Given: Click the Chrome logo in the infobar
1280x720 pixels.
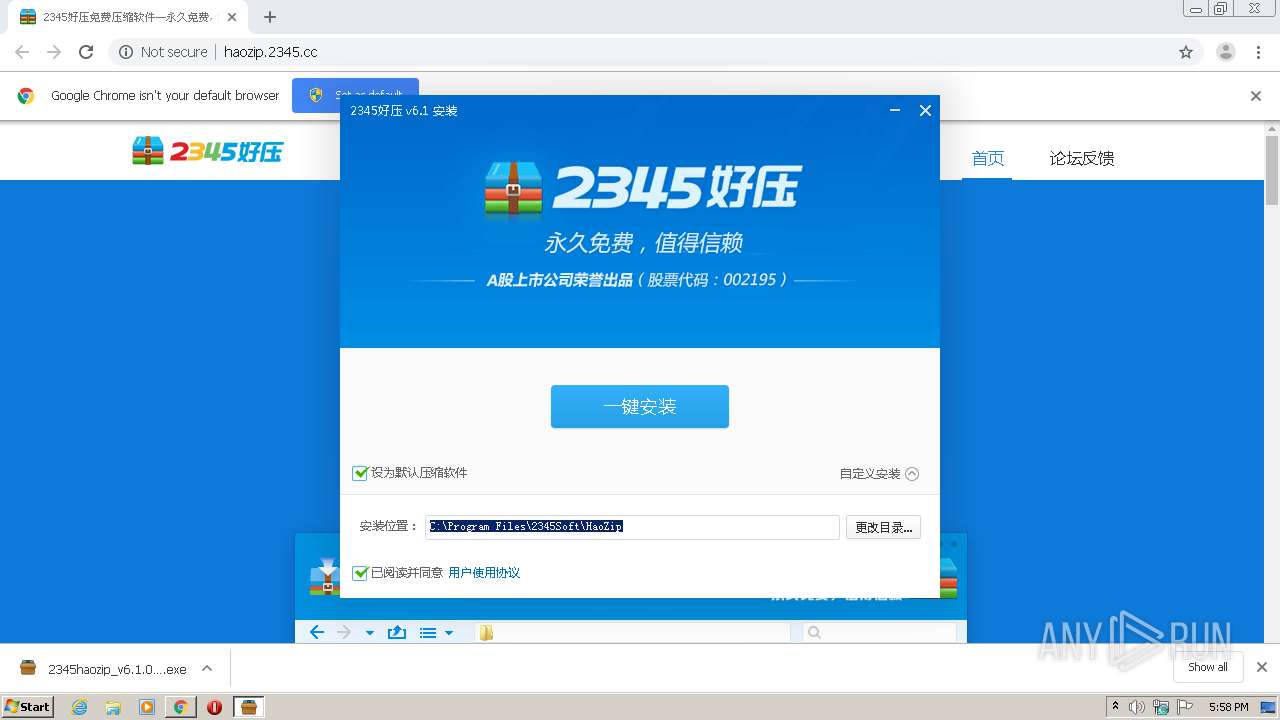Looking at the screenshot, I should (26, 96).
